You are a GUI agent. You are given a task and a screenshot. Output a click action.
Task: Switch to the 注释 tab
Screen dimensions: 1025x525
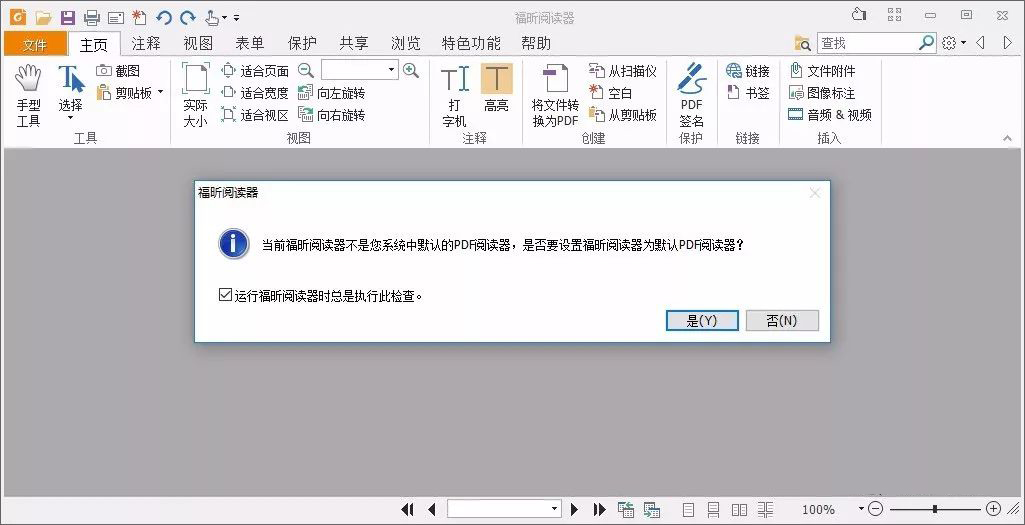[x=146, y=44]
